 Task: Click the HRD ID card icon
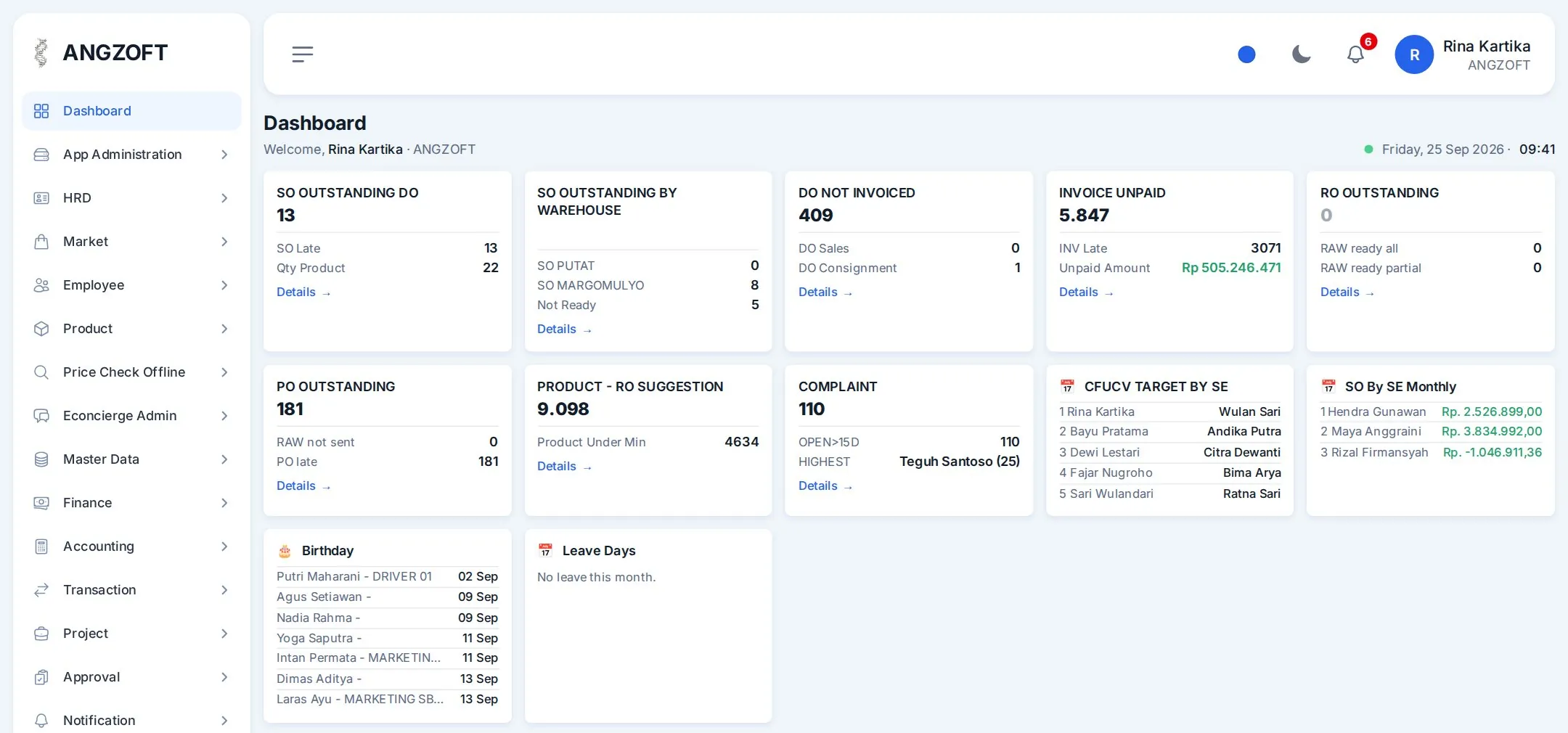[41, 198]
